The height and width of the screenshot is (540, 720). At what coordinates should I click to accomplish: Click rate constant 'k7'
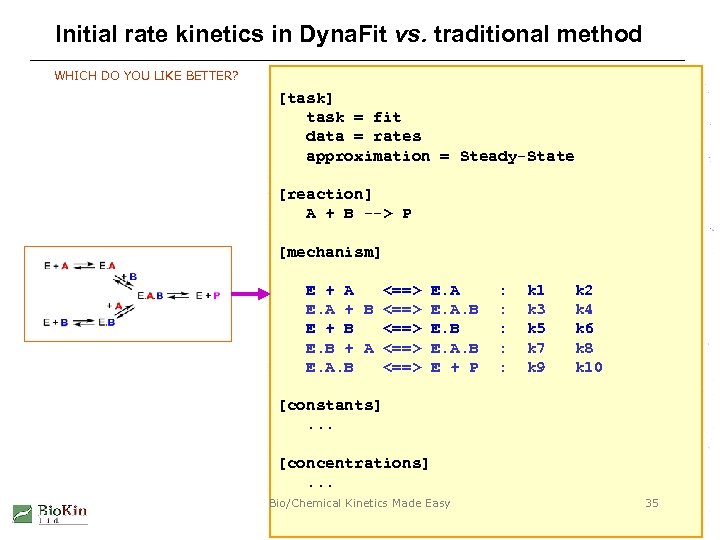(x=536, y=348)
